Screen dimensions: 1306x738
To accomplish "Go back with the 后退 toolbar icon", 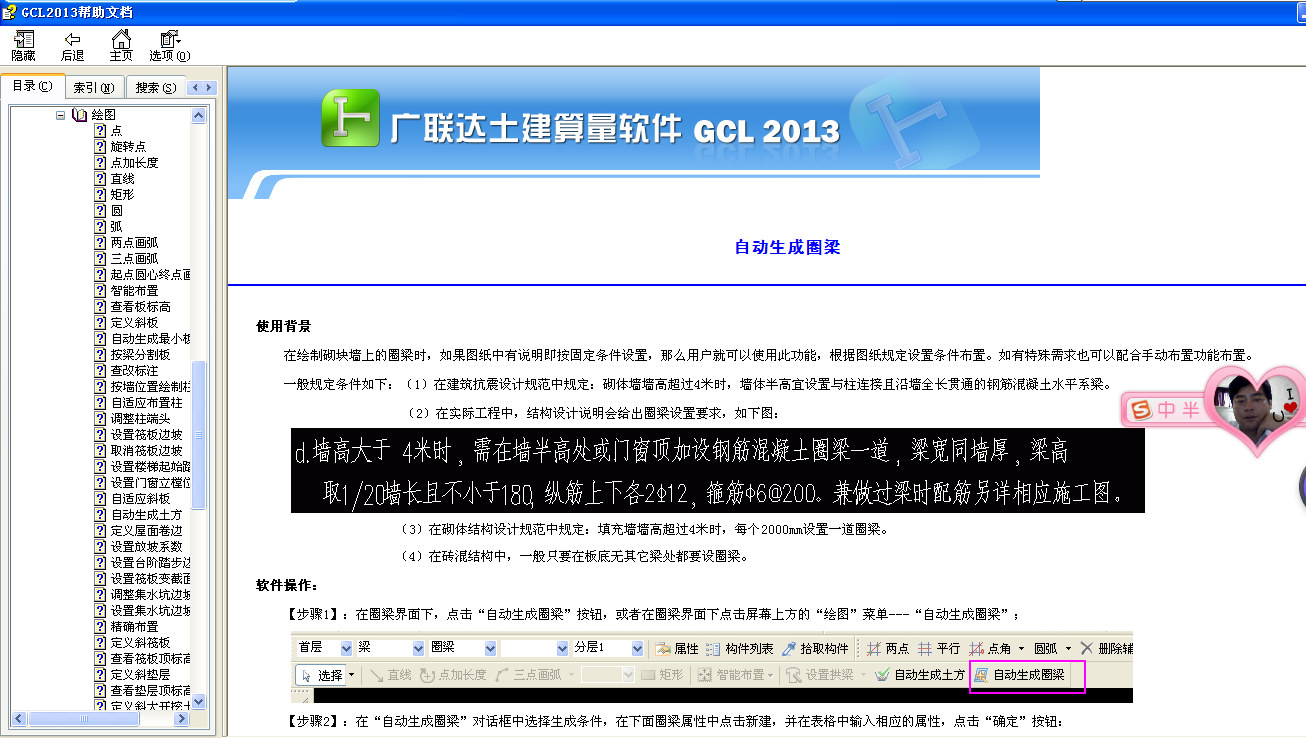I will tap(72, 45).
